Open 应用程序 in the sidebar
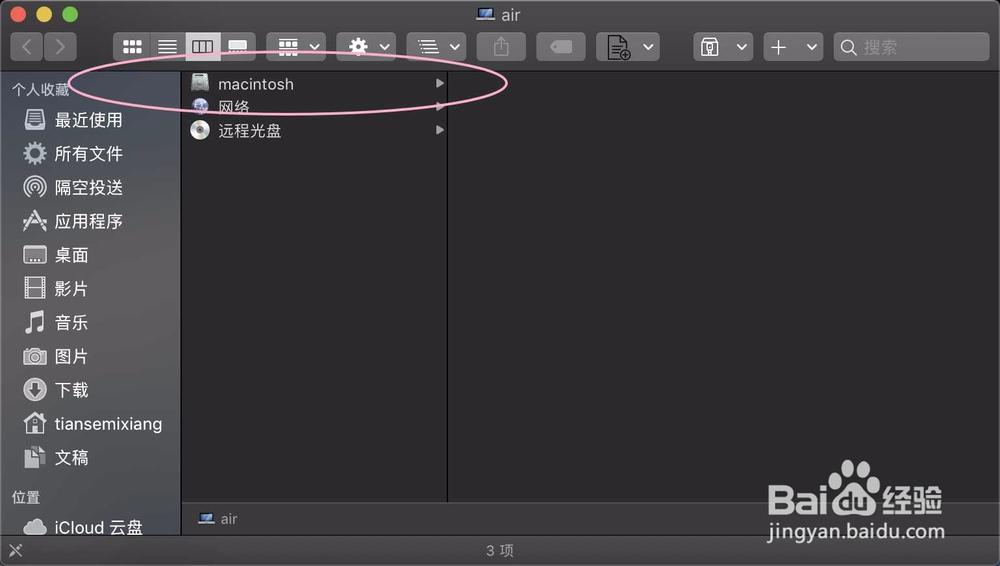Screen dimensions: 1000x566 coord(91,221)
